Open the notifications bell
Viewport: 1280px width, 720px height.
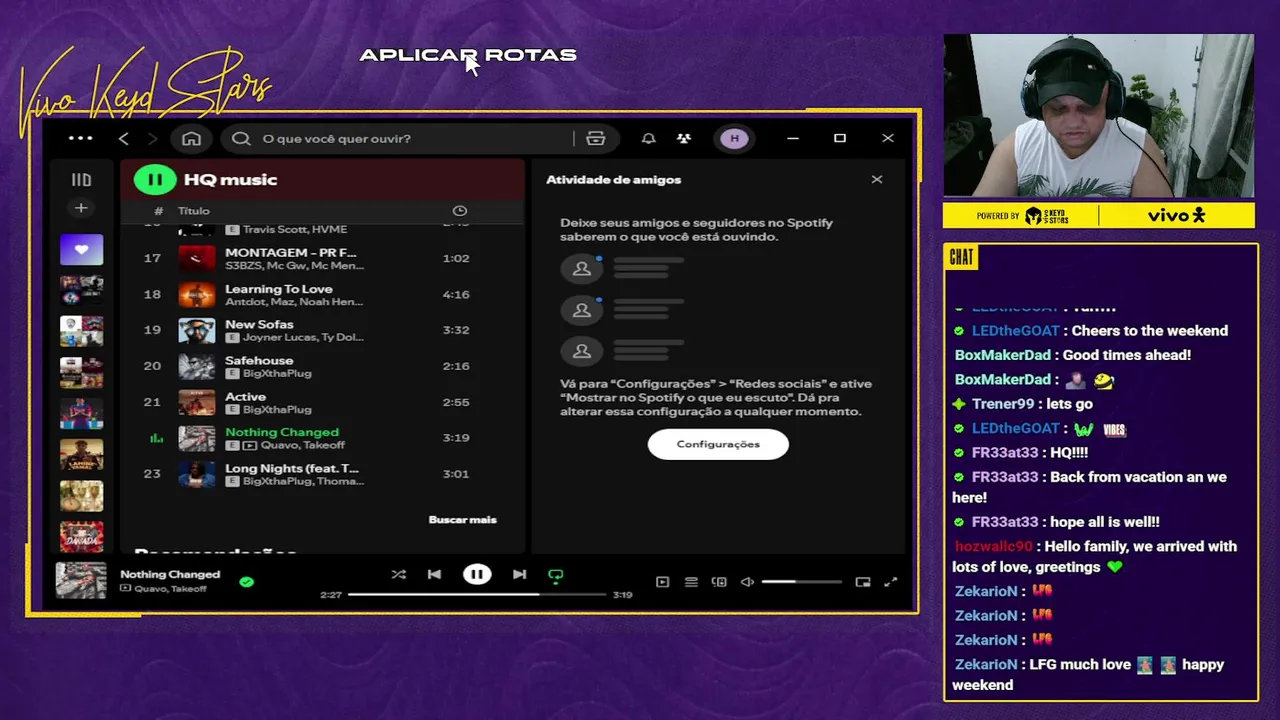648,138
